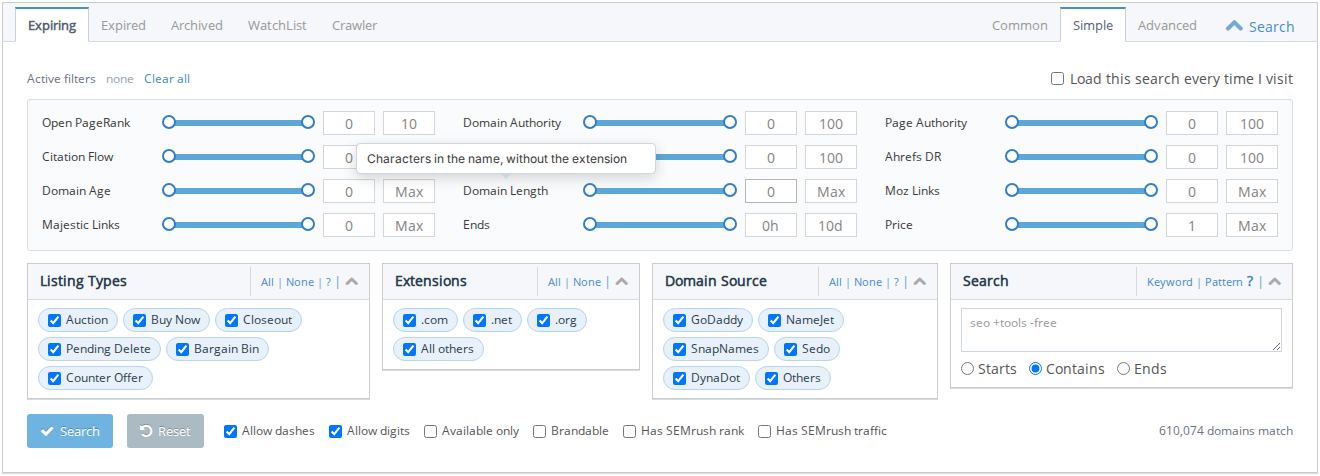Click the Clear all filters link
Viewport: 1320px width, 476px height.
click(167, 79)
